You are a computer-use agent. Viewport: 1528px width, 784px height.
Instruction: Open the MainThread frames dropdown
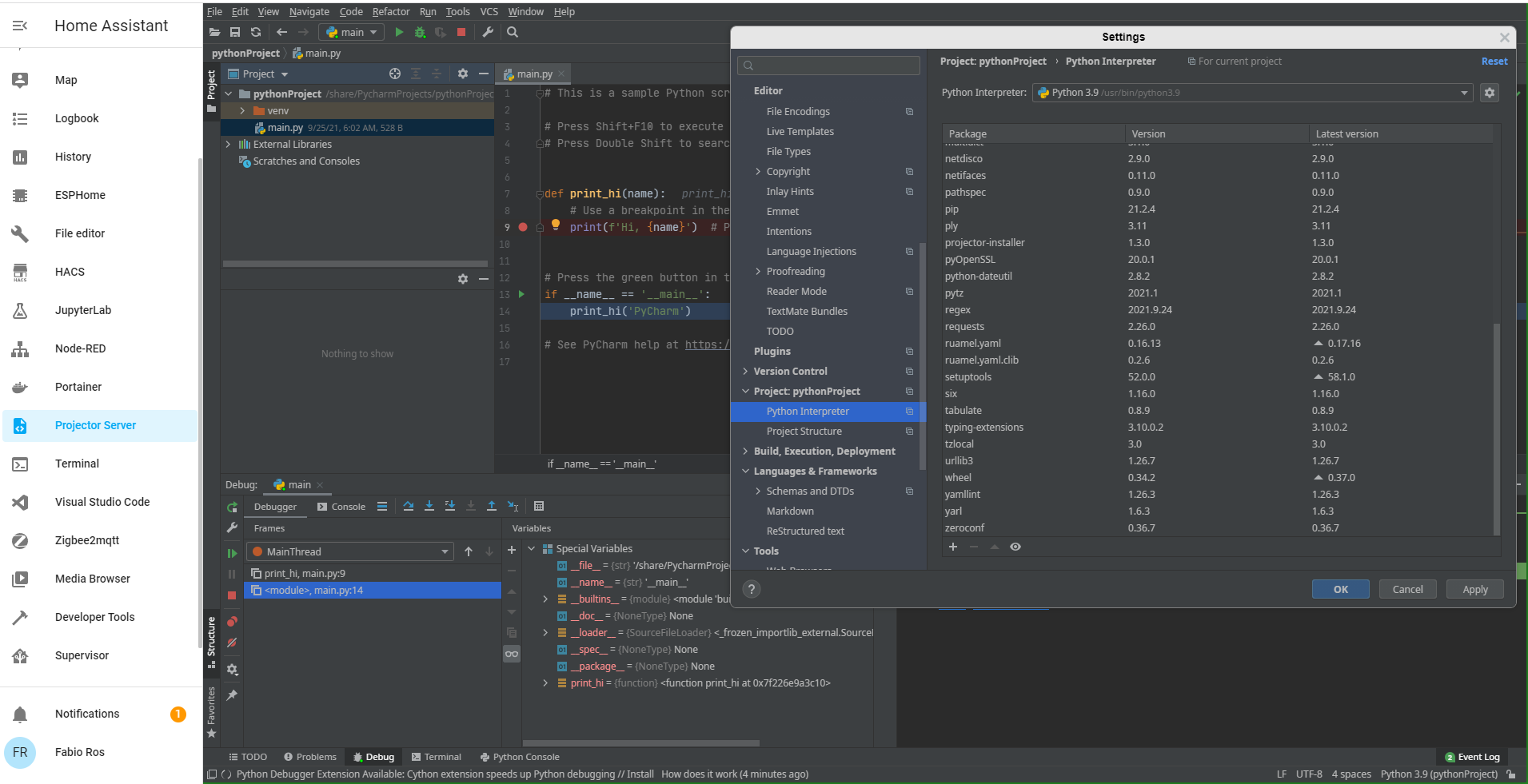point(349,551)
